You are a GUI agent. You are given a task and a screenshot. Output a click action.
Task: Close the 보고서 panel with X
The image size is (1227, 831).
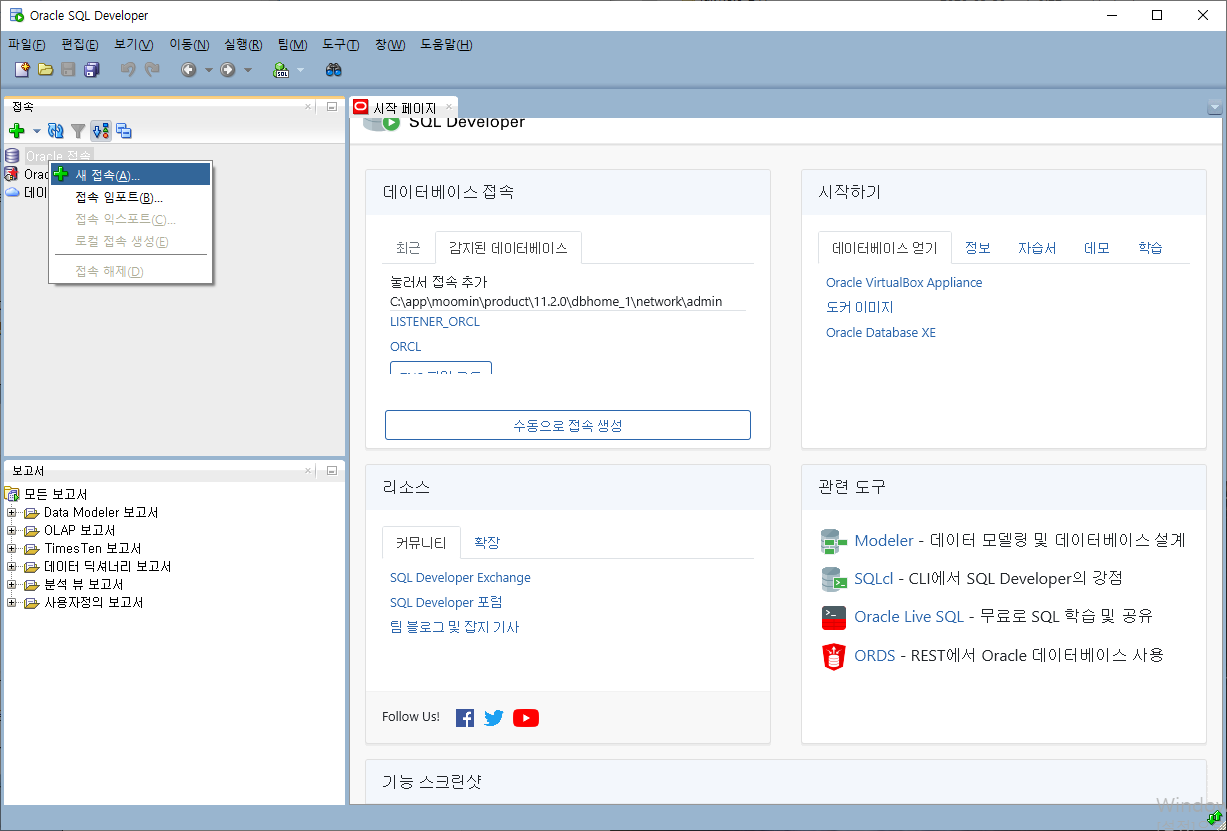click(x=310, y=470)
